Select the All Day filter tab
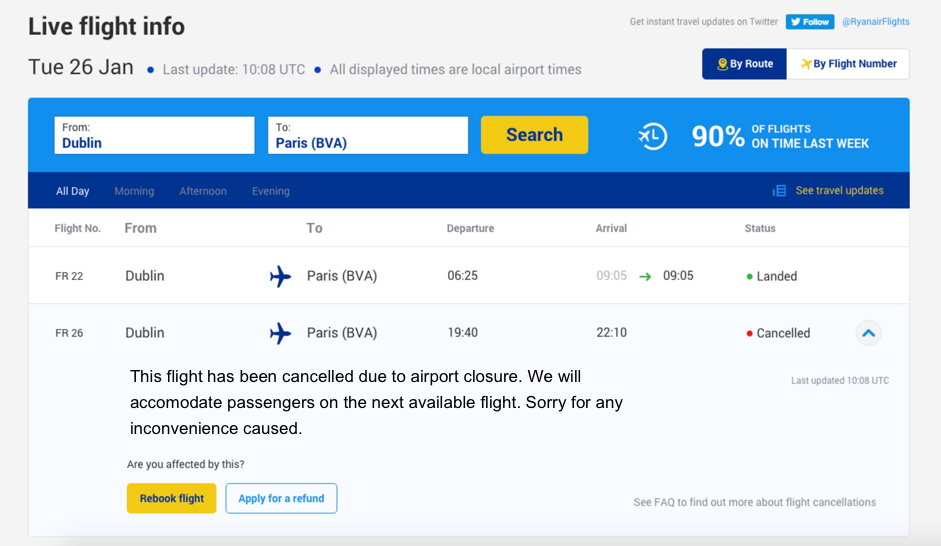This screenshot has height=546, width=941. coord(73,191)
